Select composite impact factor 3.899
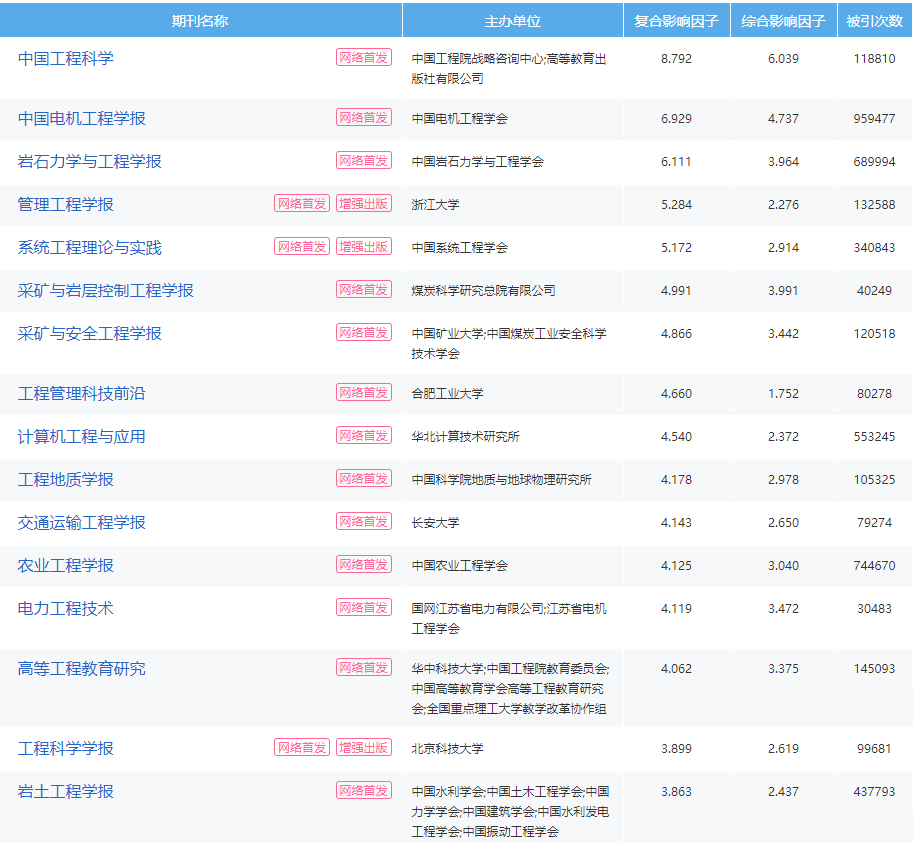Viewport: 921px width, 843px height. pos(677,748)
